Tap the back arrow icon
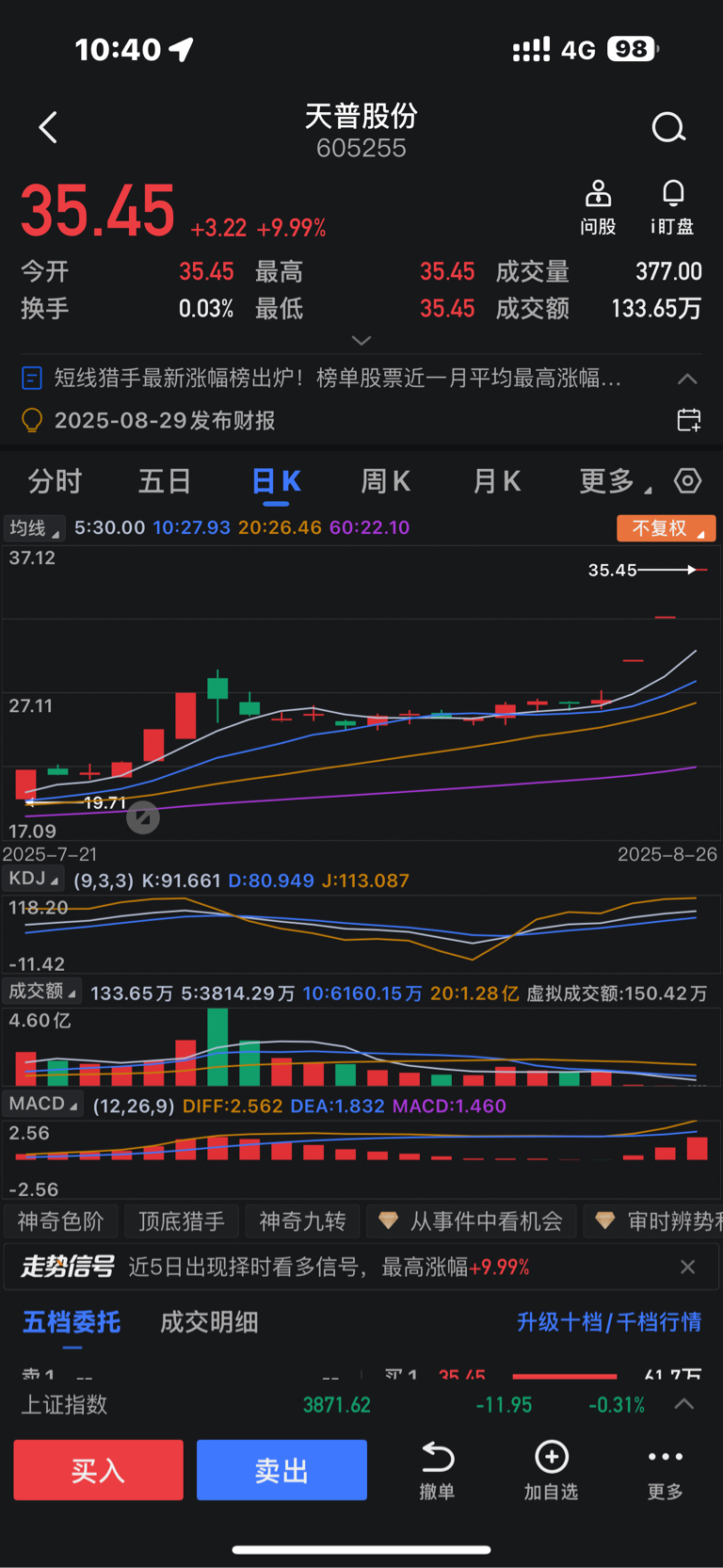The width and height of the screenshot is (723, 1568). 48,127
